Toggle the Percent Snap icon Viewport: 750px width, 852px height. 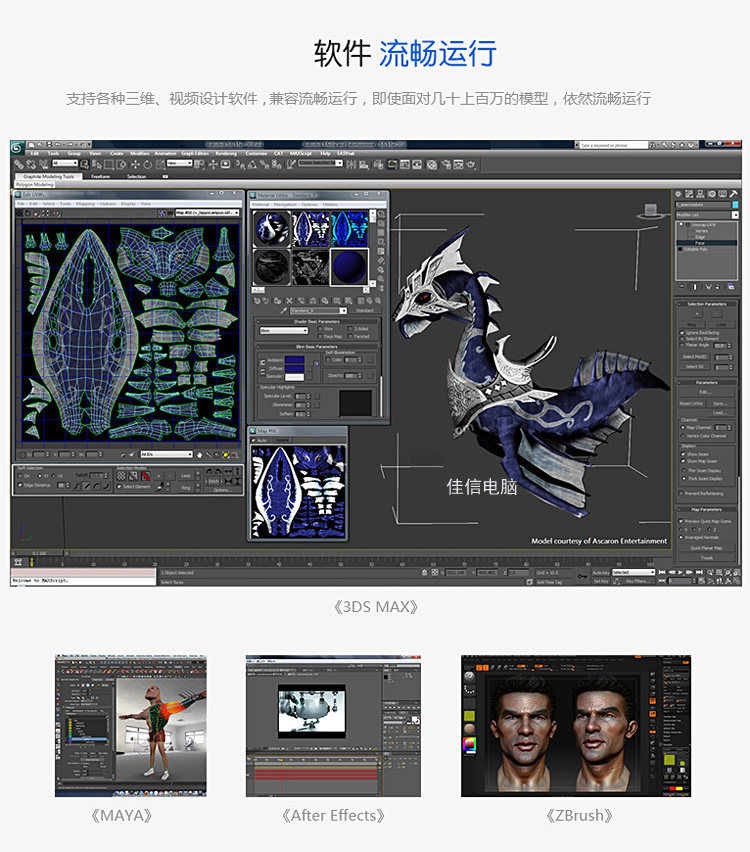point(264,164)
